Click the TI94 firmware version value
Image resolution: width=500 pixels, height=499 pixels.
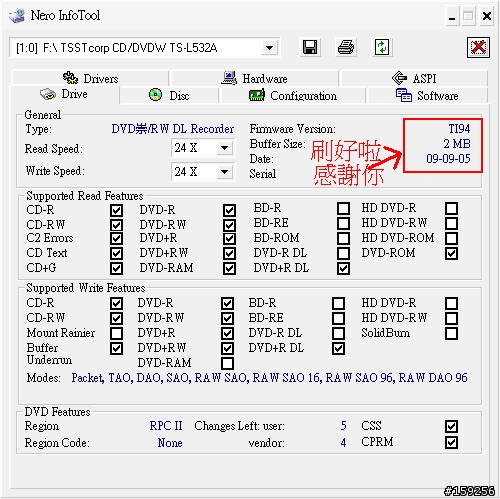point(459,129)
